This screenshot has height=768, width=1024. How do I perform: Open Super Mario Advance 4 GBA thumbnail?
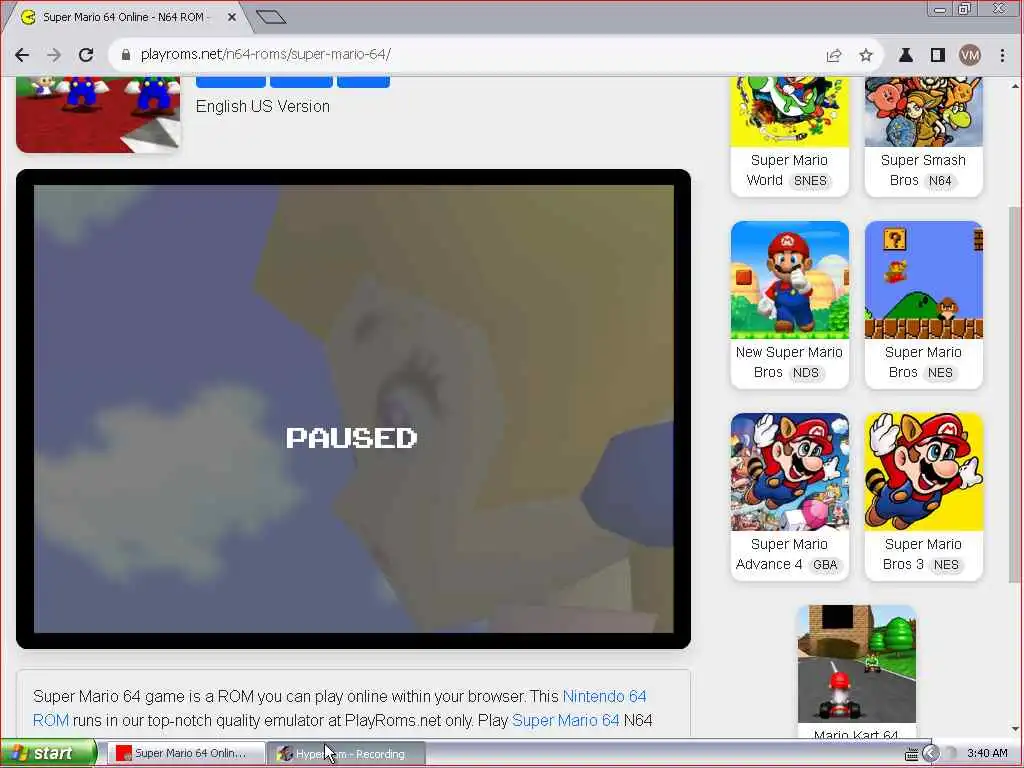(790, 472)
